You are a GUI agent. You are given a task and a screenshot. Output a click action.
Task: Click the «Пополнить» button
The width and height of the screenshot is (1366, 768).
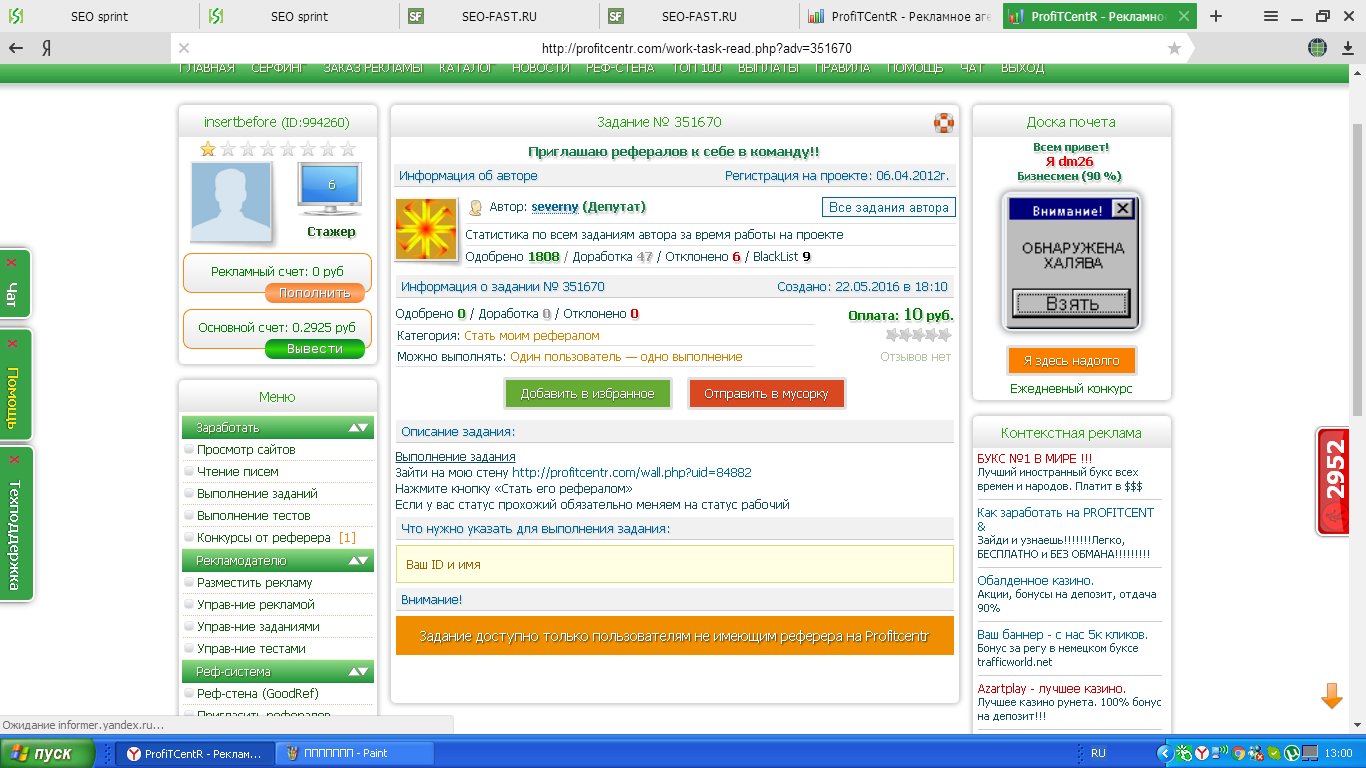(x=315, y=293)
